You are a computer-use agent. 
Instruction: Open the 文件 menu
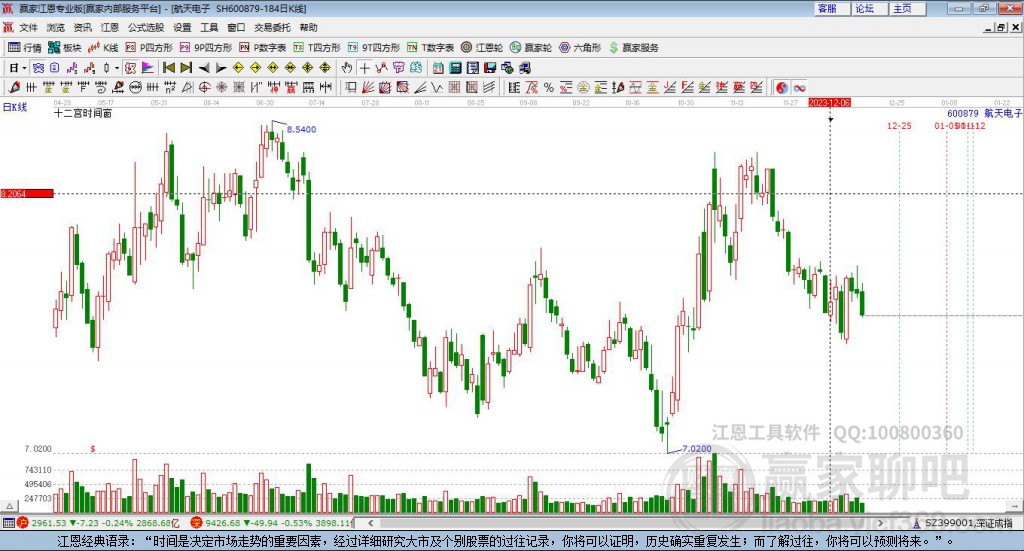(x=28, y=27)
